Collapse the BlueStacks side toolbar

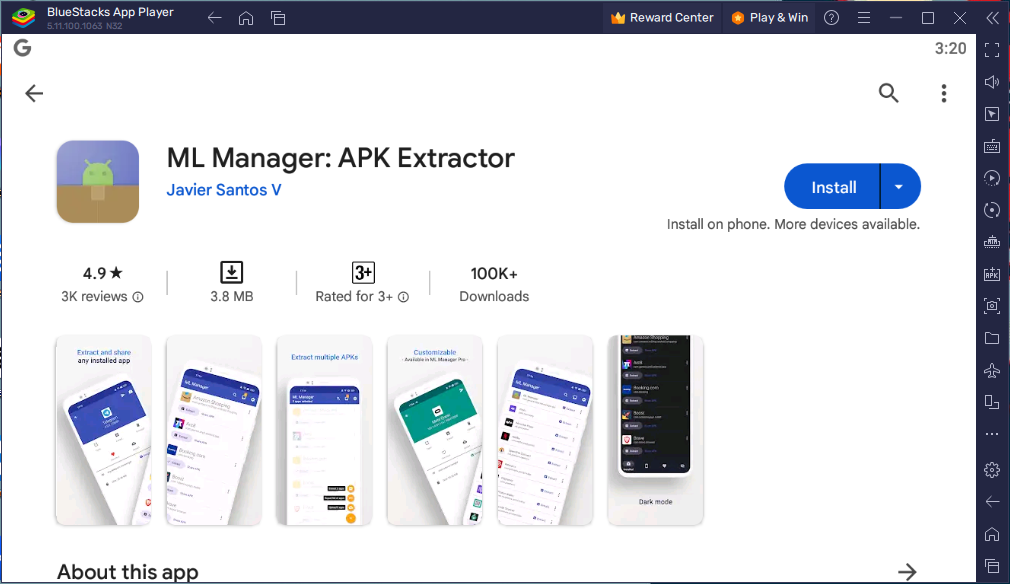pos(993,18)
